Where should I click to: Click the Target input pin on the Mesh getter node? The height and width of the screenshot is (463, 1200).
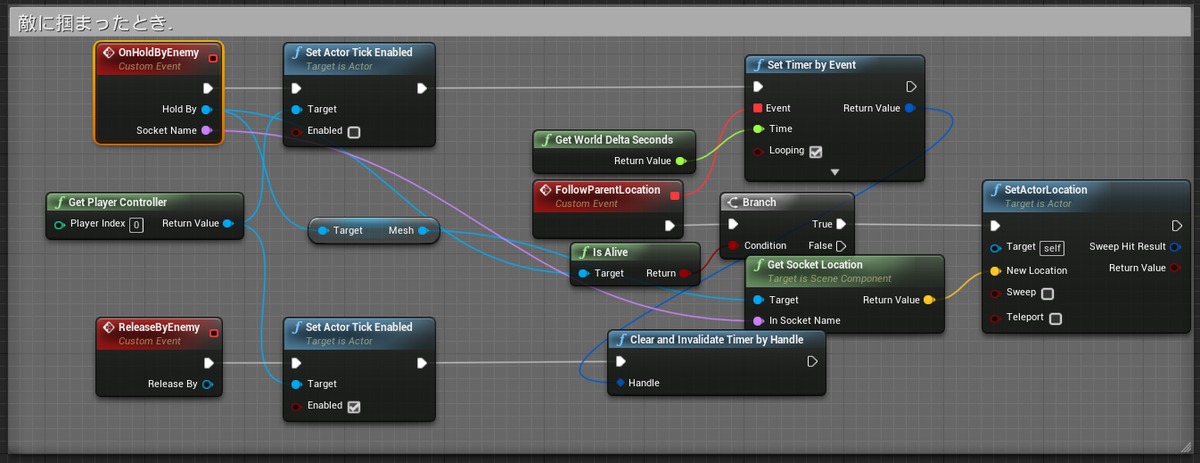(x=322, y=231)
